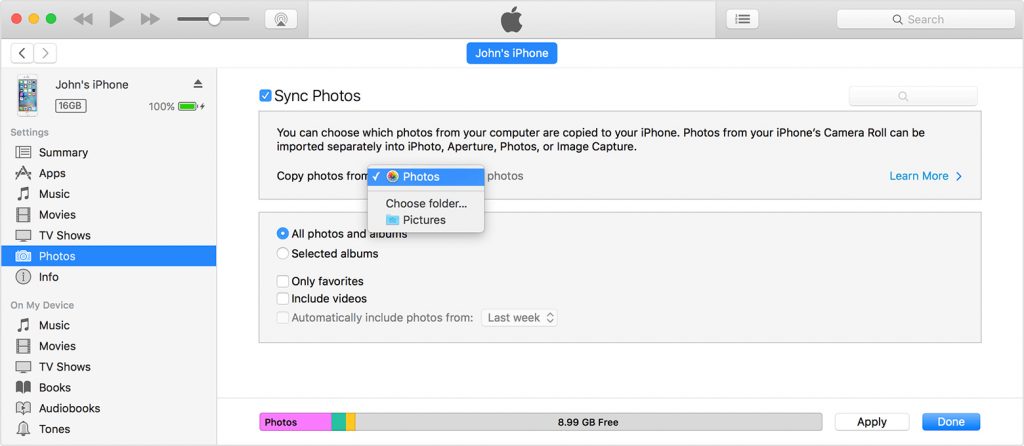Uncheck the Sync Photos checkbox

[x=265, y=96]
